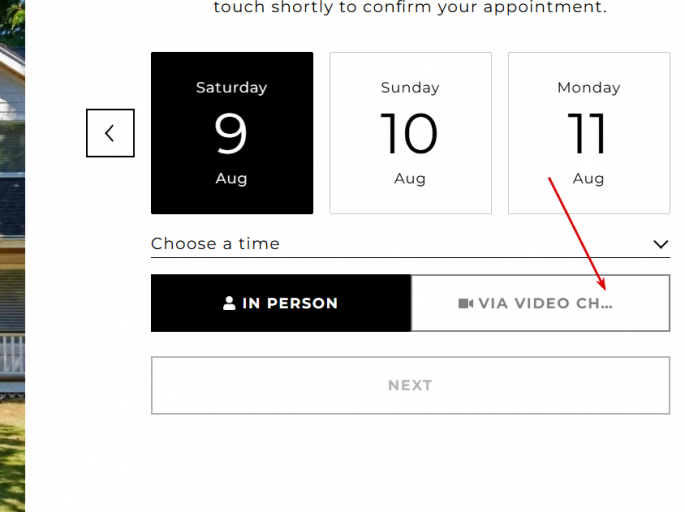The height and width of the screenshot is (512, 685).
Task: Go to previous dates with left arrow
Action: (x=110, y=133)
